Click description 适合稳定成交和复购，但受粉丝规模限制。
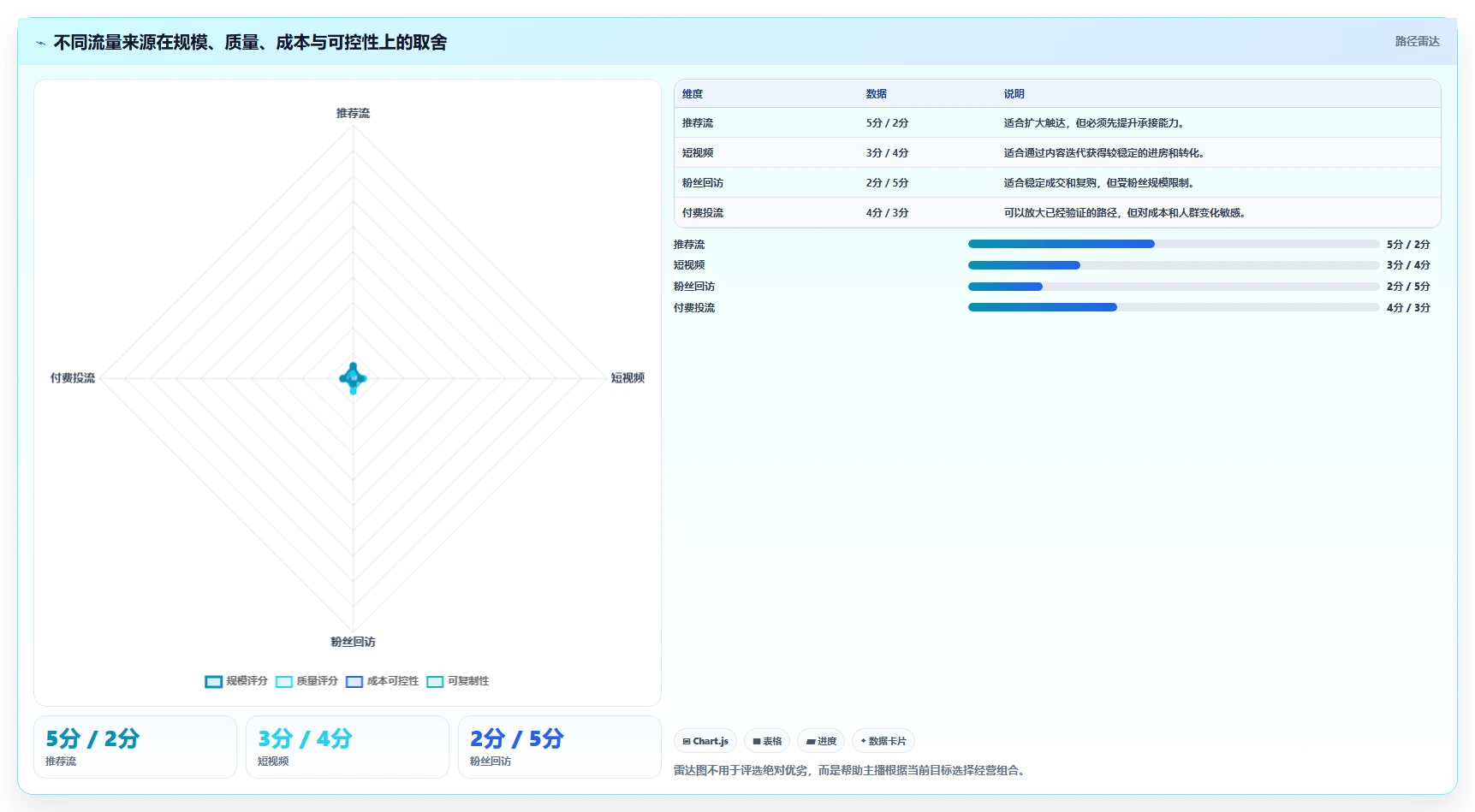 [x=1100, y=183]
